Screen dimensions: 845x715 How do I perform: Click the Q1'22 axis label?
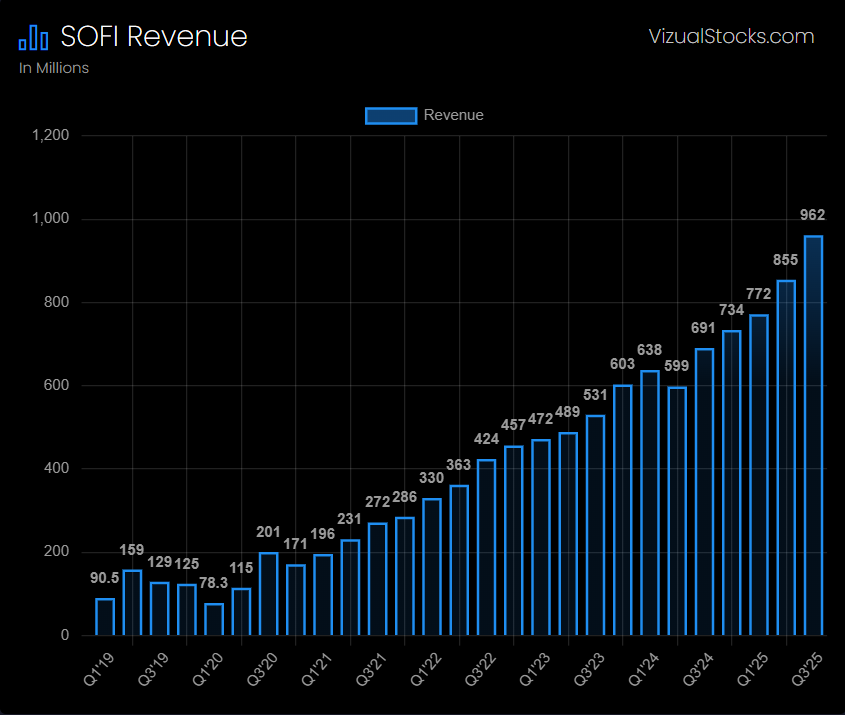click(x=427, y=669)
